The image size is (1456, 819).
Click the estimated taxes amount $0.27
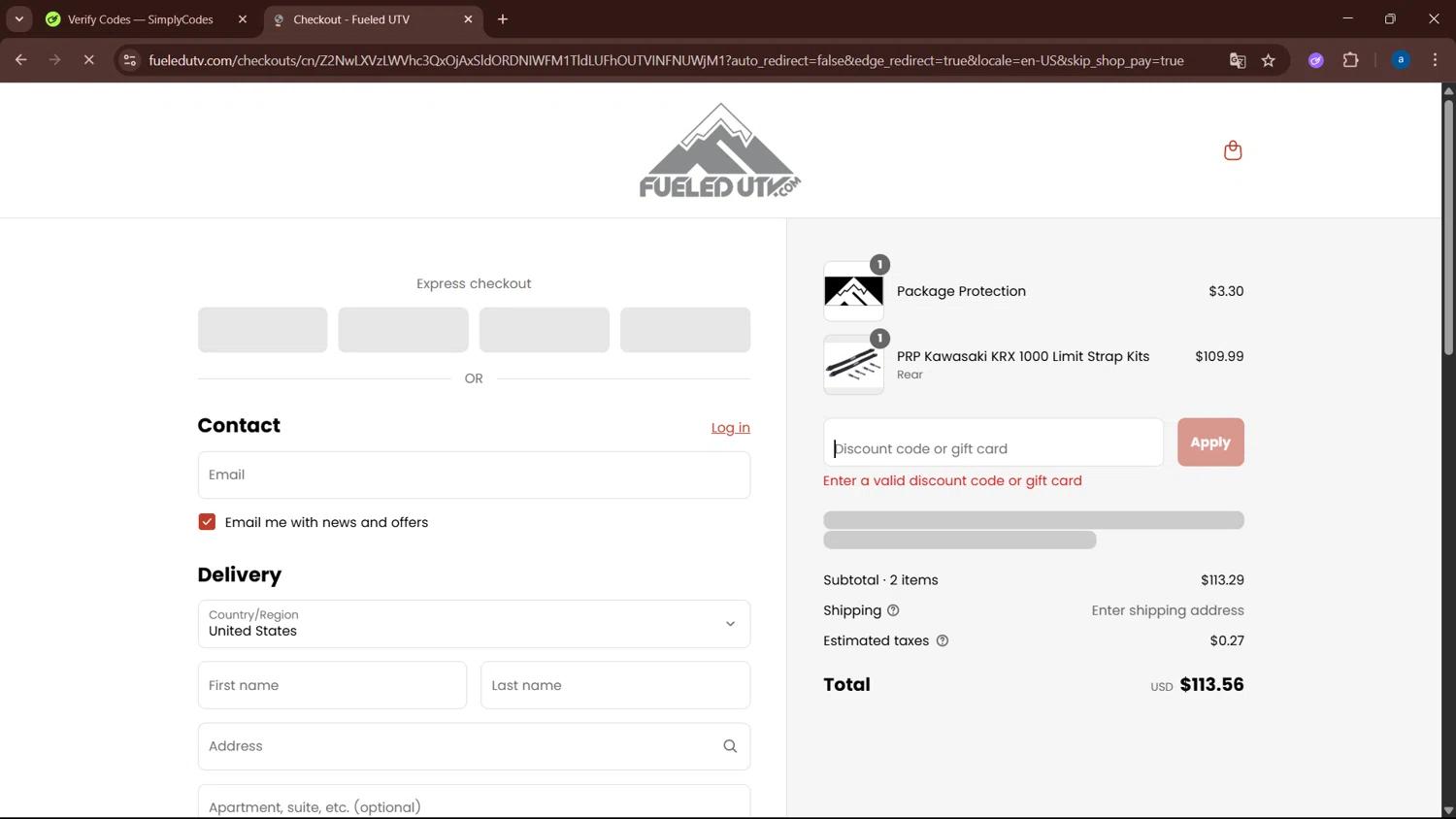1227,640
